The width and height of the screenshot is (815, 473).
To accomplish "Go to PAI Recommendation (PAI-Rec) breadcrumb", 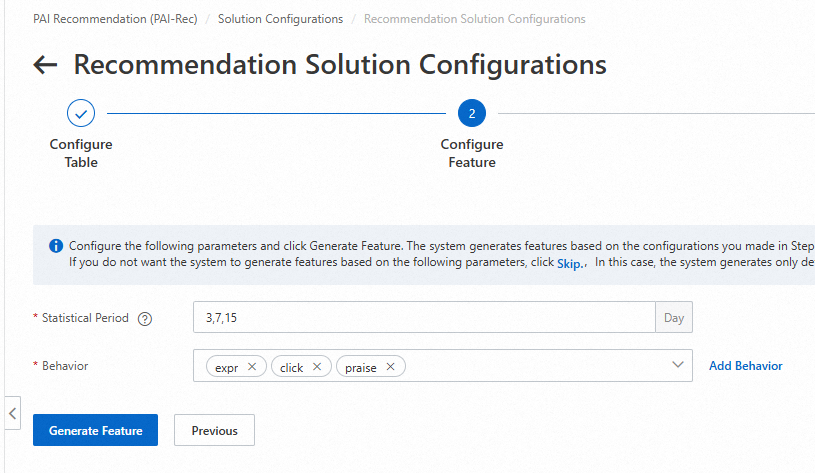I will tap(116, 19).
